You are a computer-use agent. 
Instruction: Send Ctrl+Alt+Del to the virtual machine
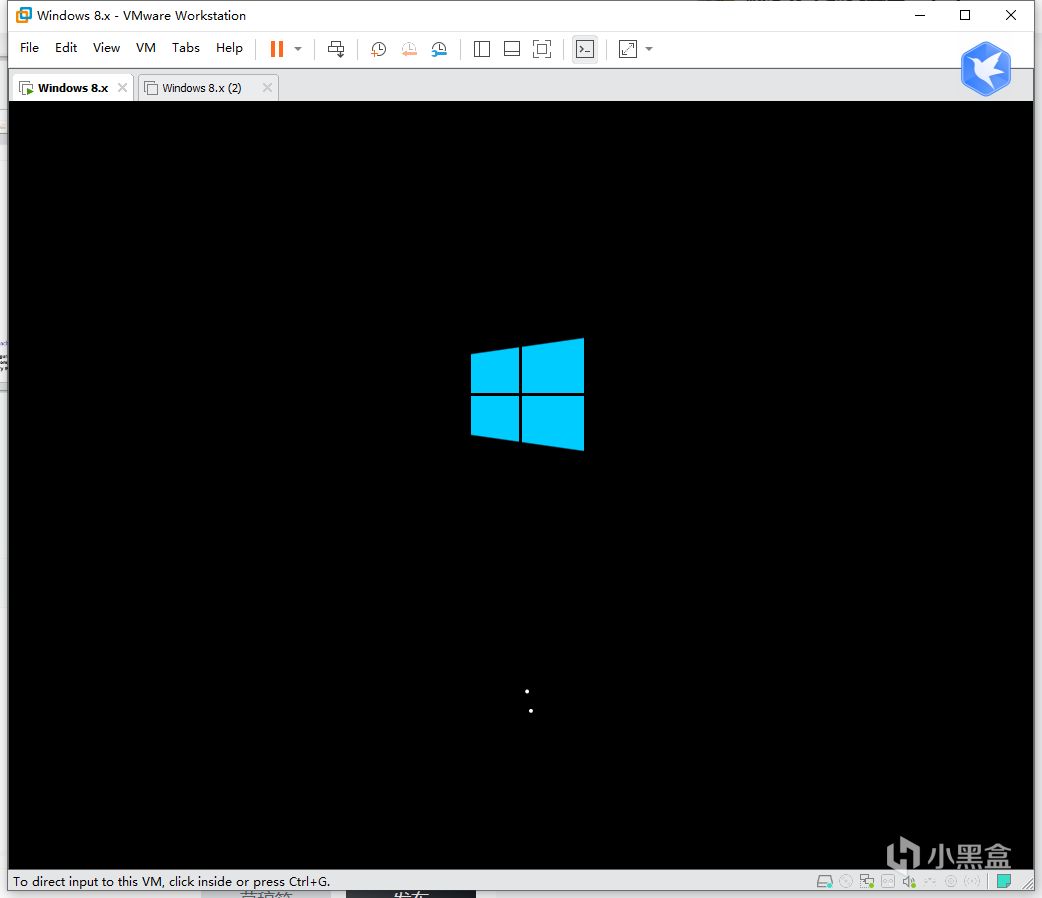coord(336,49)
